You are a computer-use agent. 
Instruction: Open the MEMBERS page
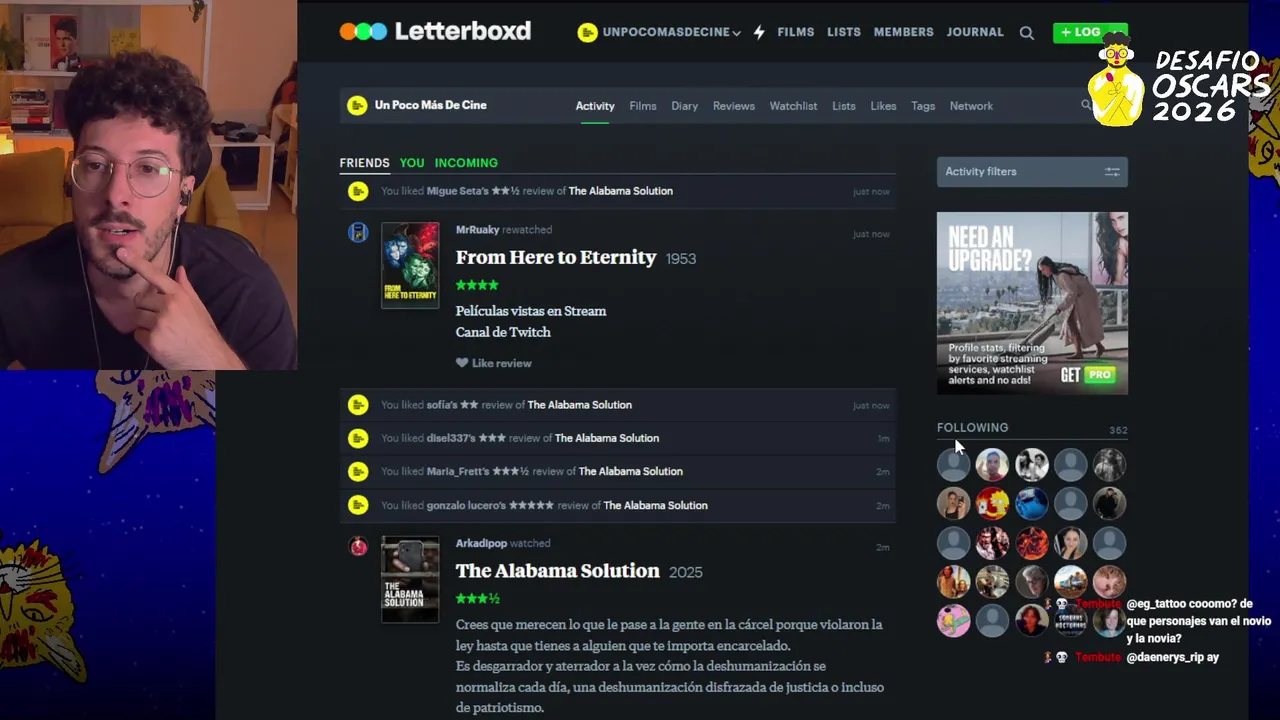904,32
